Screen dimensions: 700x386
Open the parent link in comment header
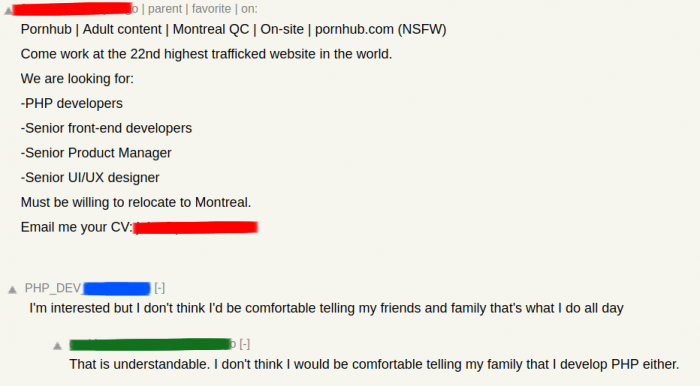165,9
